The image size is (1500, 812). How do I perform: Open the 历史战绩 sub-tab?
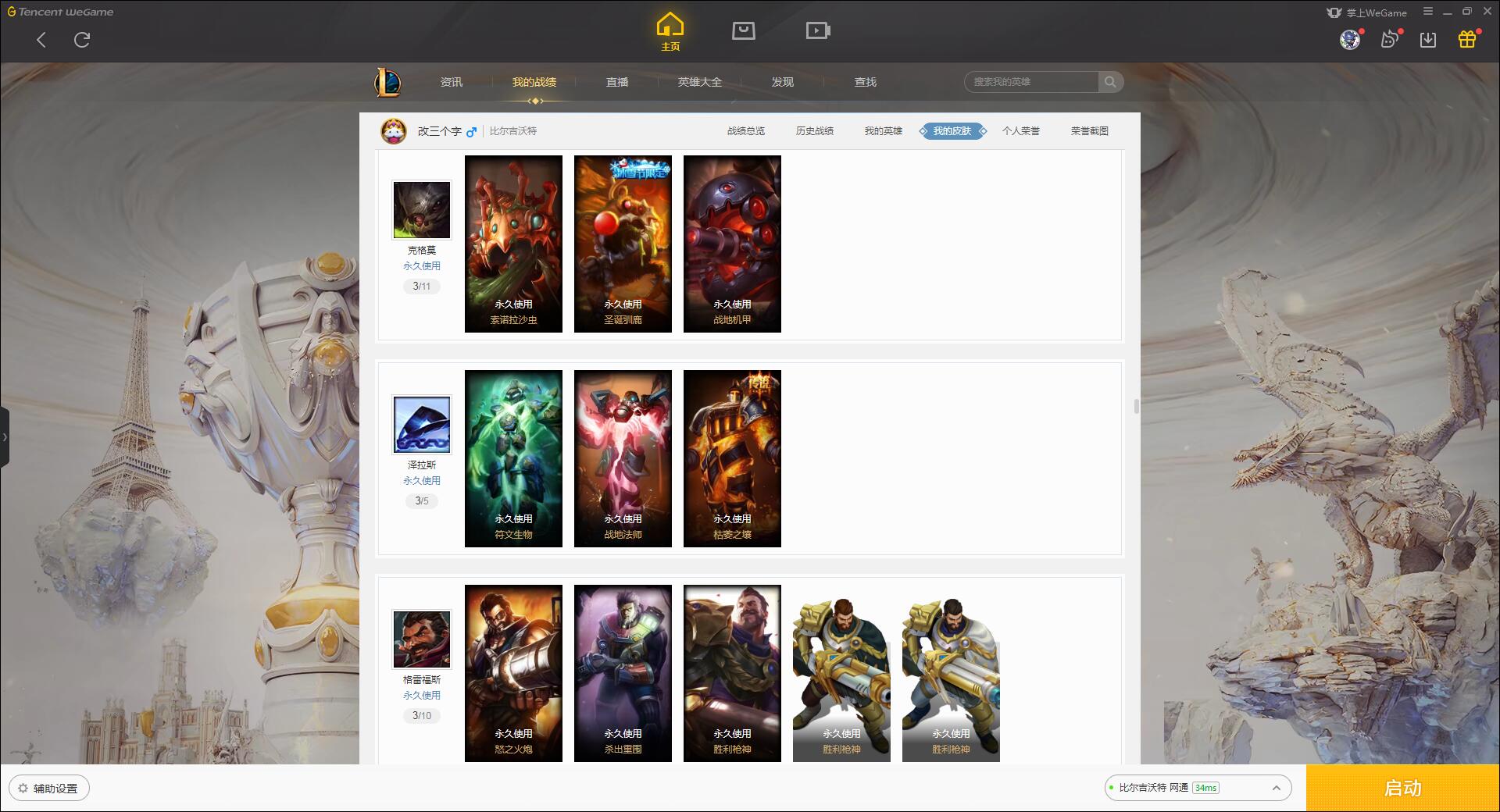coord(815,131)
